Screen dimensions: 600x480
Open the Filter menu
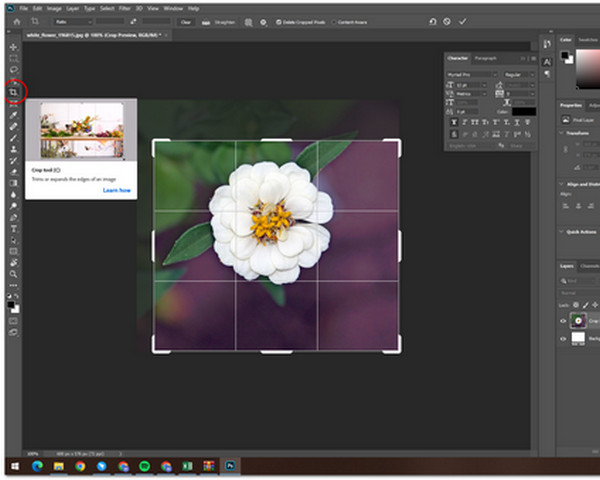pos(124,8)
